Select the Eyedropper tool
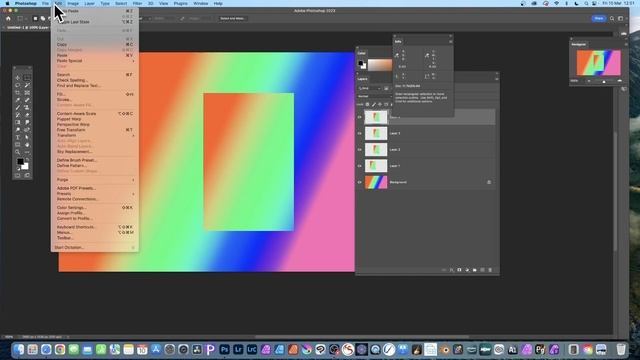Screen dimensions: 640x360 coord(18,100)
